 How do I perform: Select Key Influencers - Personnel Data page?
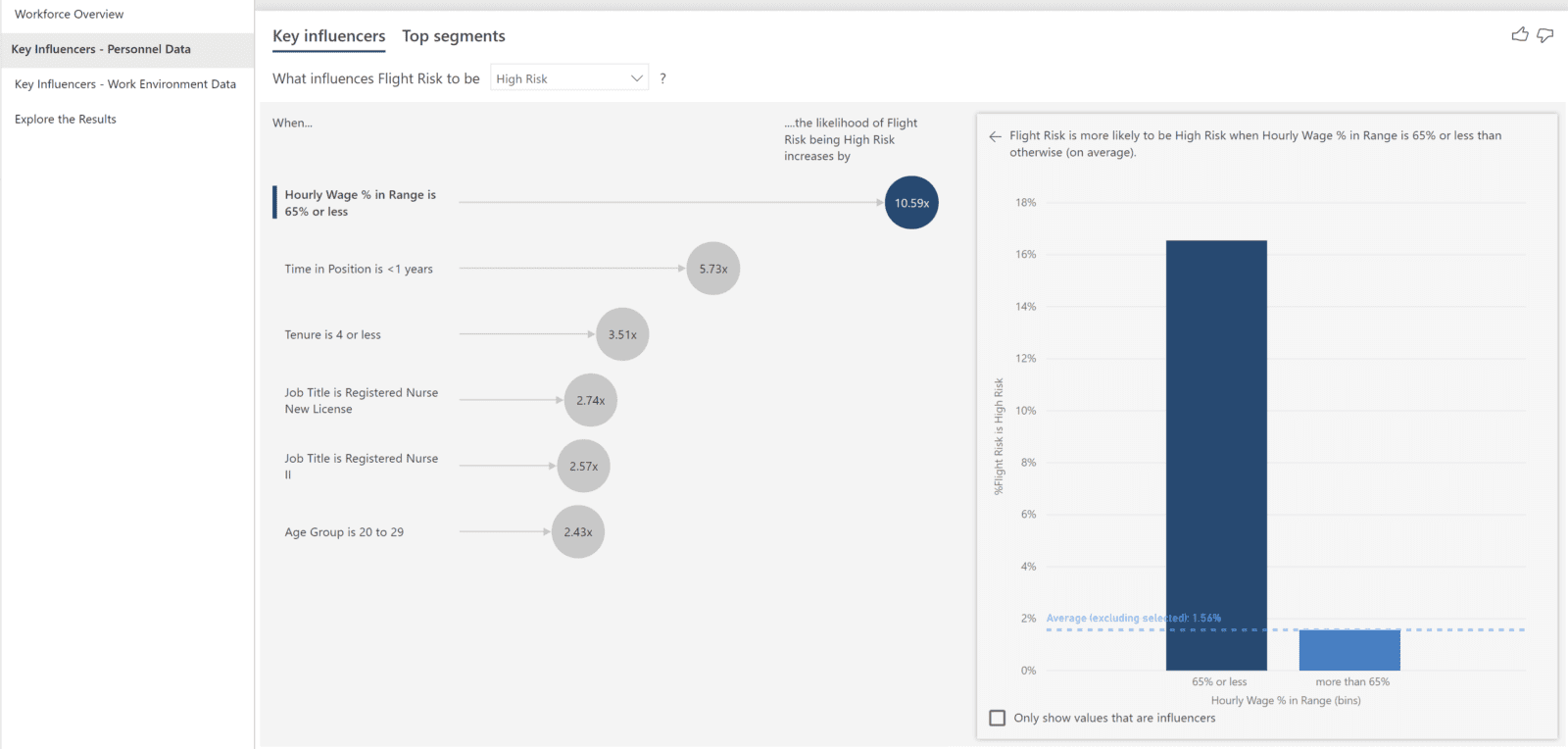[101, 49]
